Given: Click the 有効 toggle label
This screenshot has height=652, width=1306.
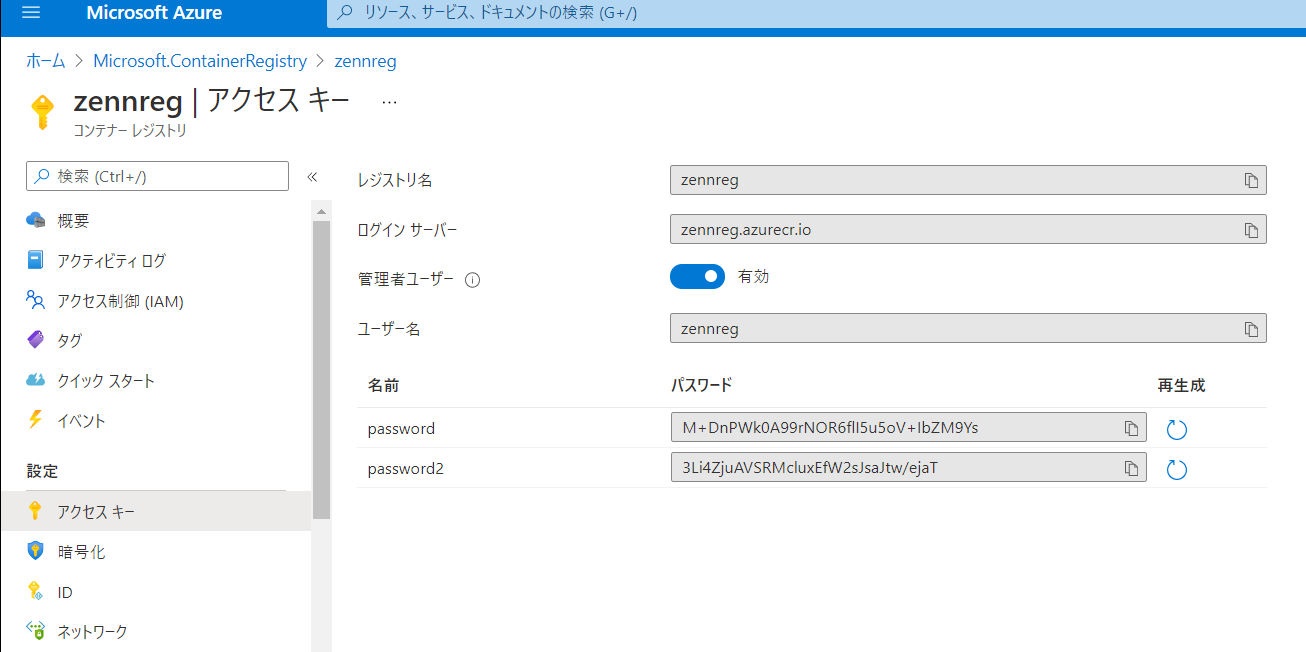Looking at the screenshot, I should tap(753, 277).
